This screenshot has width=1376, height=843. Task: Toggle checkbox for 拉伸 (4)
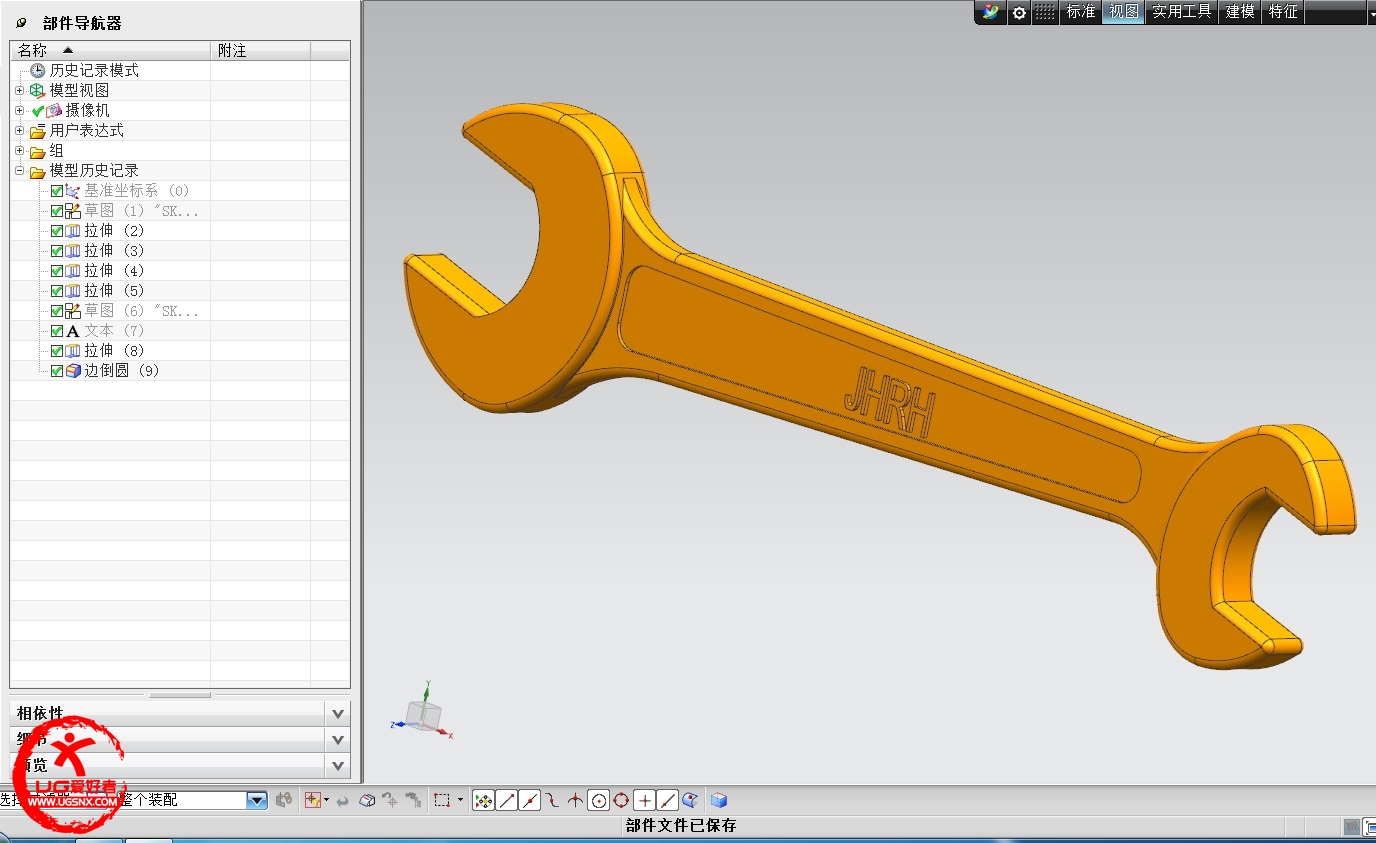tap(57, 271)
